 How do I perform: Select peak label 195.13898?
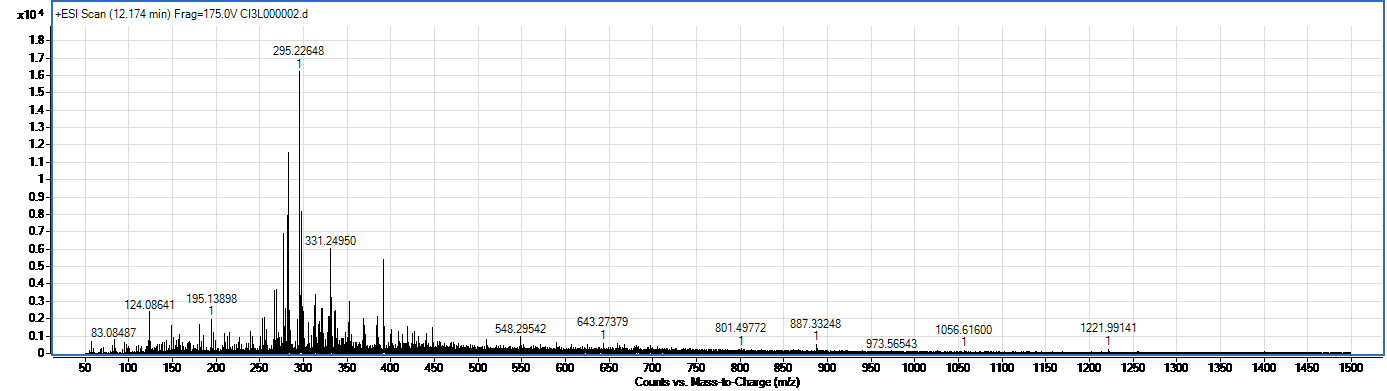click(212, 299)
